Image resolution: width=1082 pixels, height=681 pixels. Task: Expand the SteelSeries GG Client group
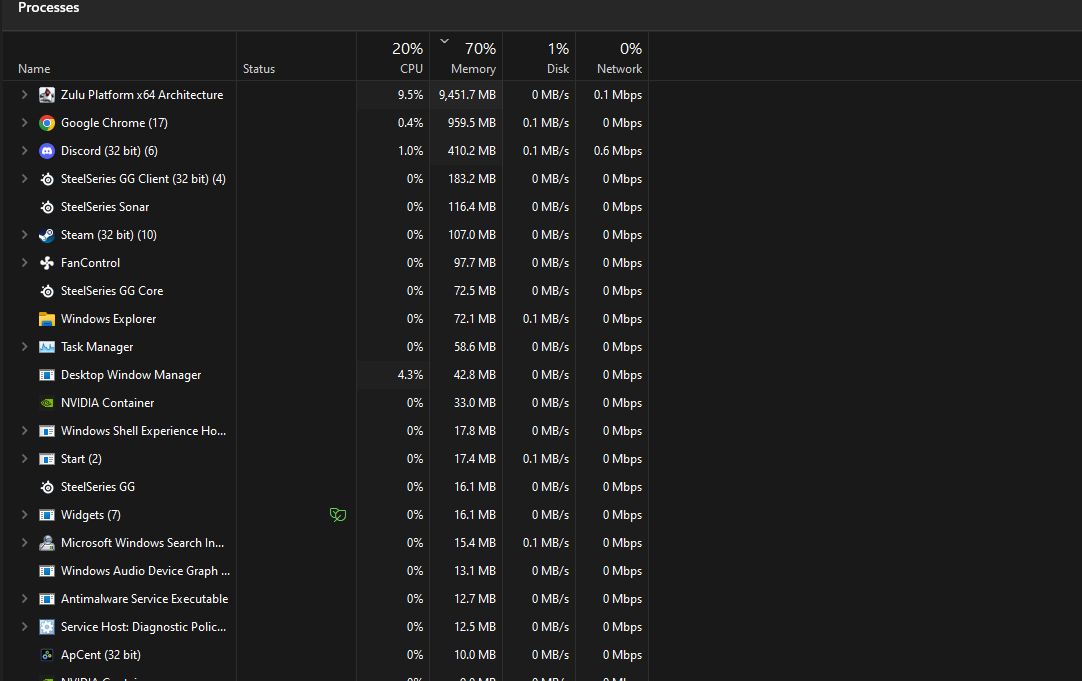point(24,179)
